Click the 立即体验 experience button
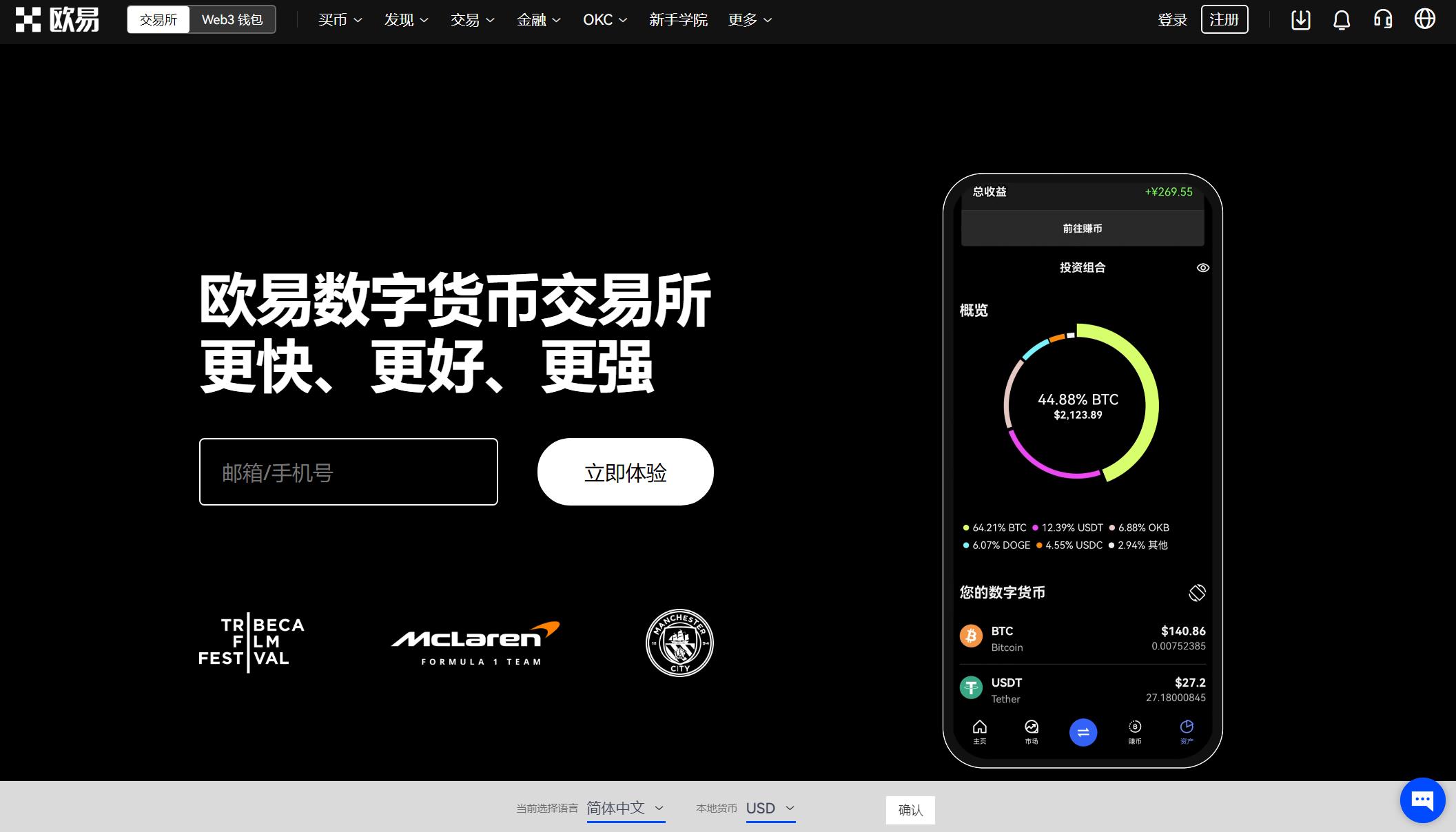Image resolution: width=1456 pixels, height=832 pixels. tap(625, 471)
